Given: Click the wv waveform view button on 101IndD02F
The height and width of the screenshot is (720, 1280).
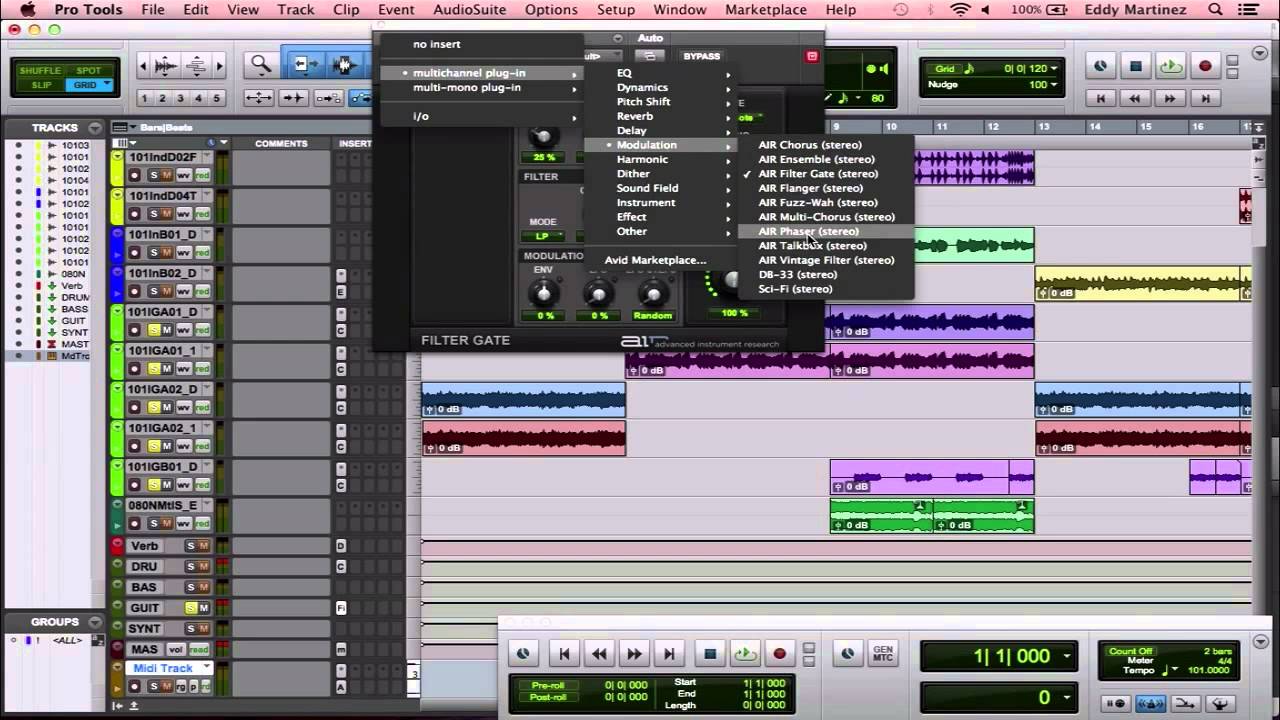Looking at the screenshot, I should [x=184, y=175].
